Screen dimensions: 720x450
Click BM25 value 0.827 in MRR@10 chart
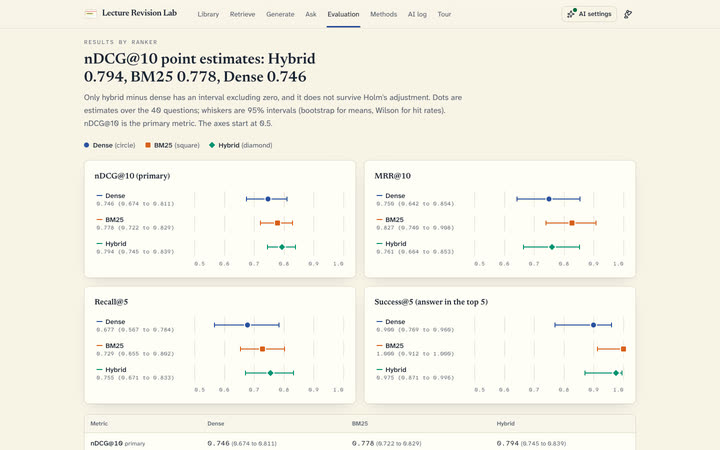(x=385, y=228)
